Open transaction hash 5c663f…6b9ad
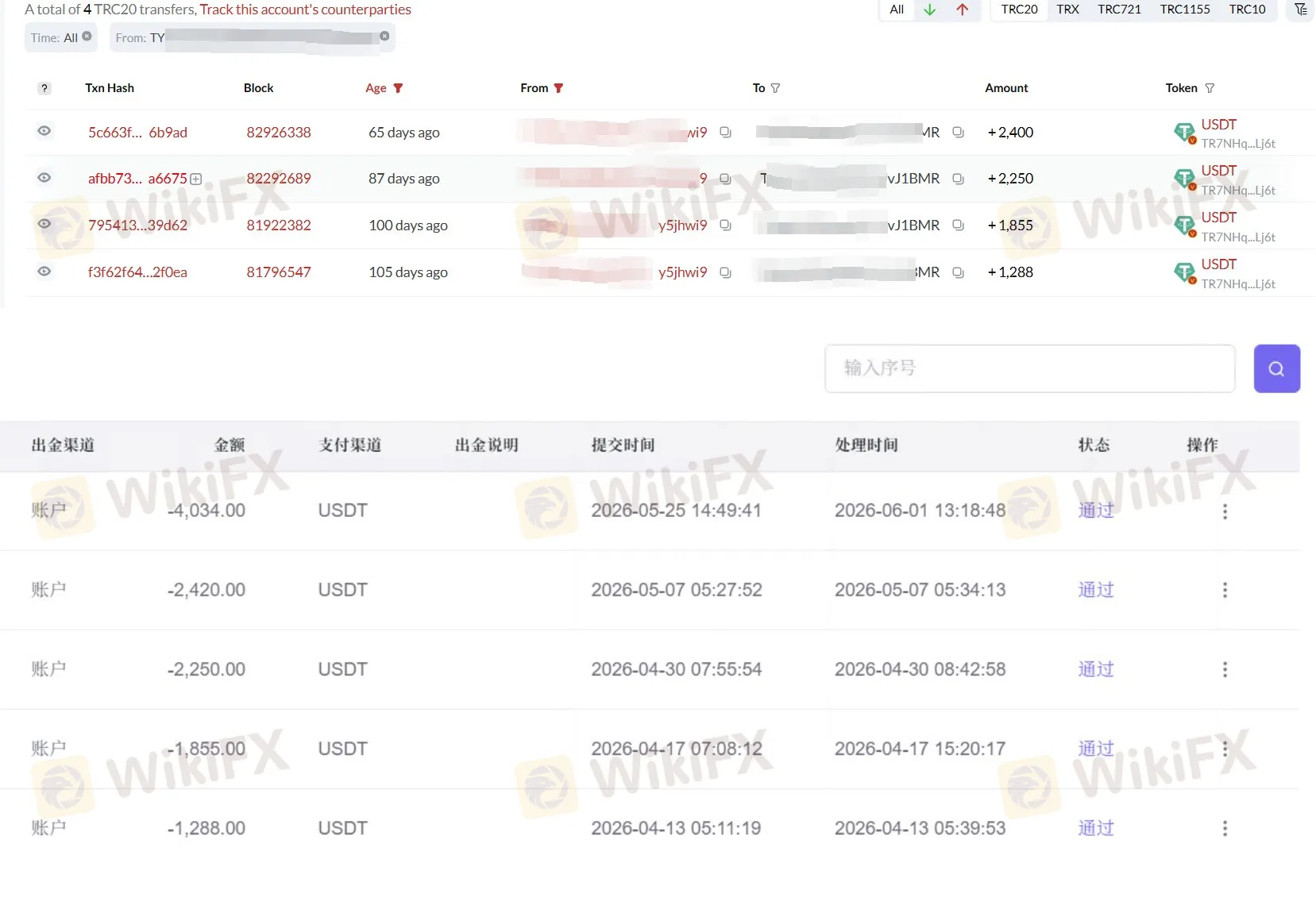Screen dimensions: 1316x902 coord(137,133)
